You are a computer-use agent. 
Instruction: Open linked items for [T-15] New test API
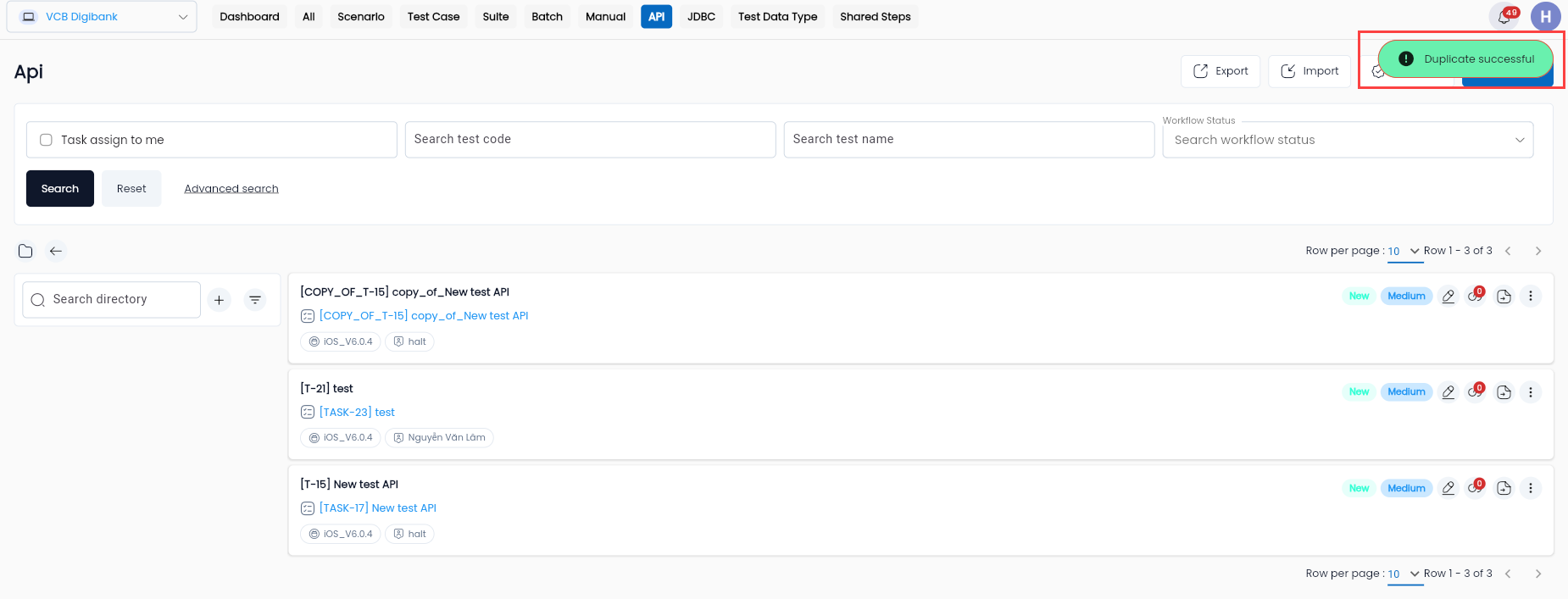tap(1476, 487)
